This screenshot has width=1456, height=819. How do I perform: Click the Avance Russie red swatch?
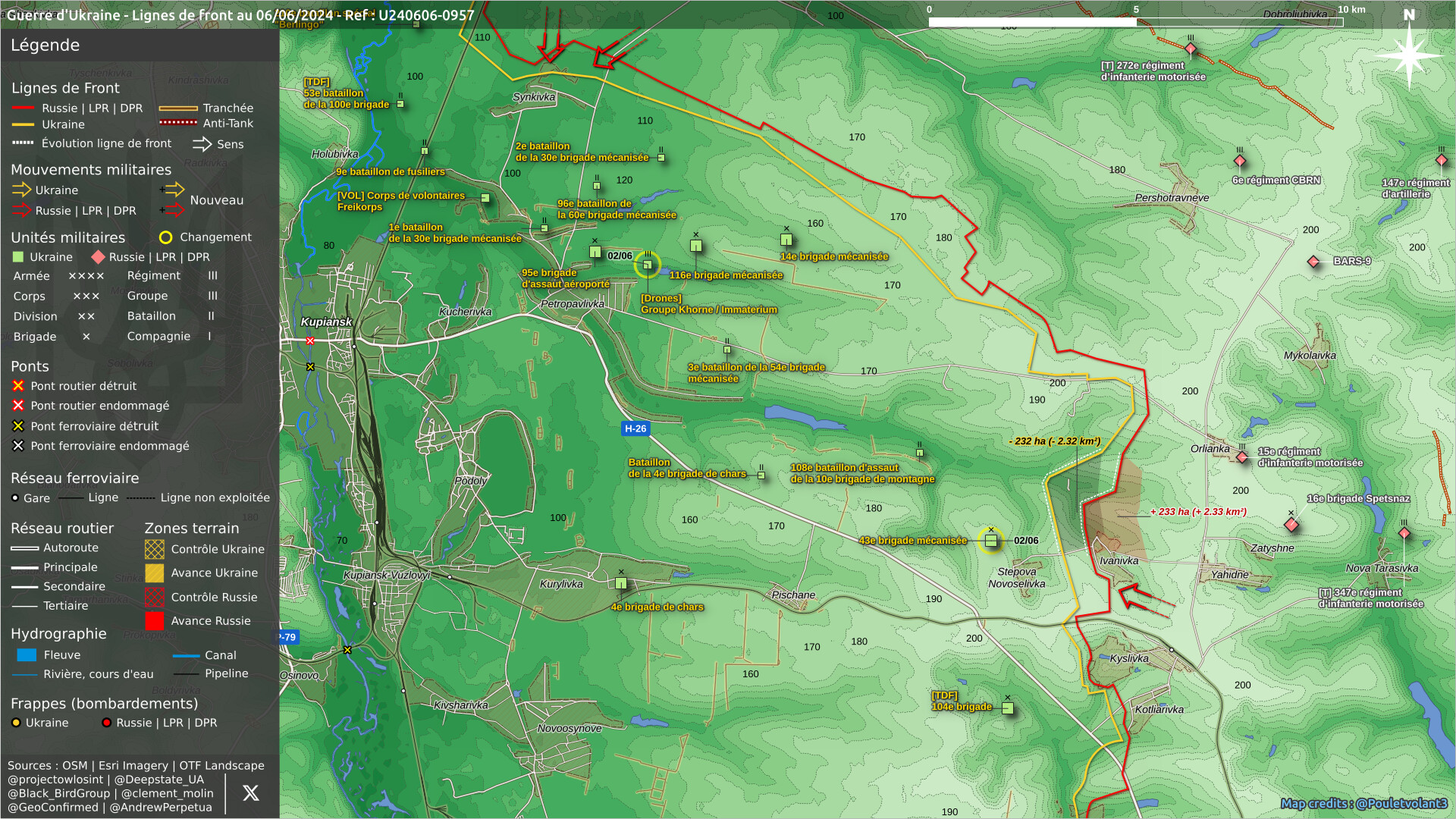point(155,621)
